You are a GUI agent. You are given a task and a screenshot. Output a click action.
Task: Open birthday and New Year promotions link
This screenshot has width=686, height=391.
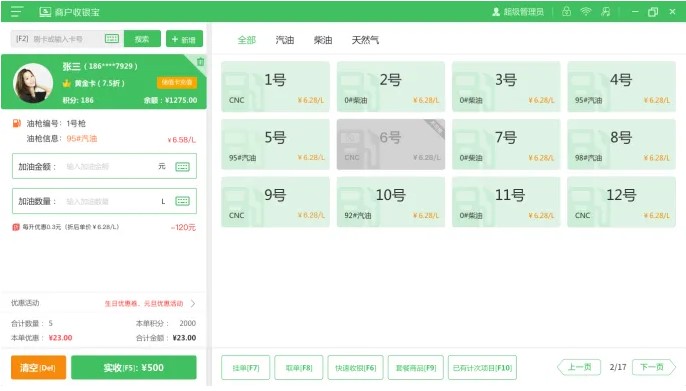coord(144,303)
